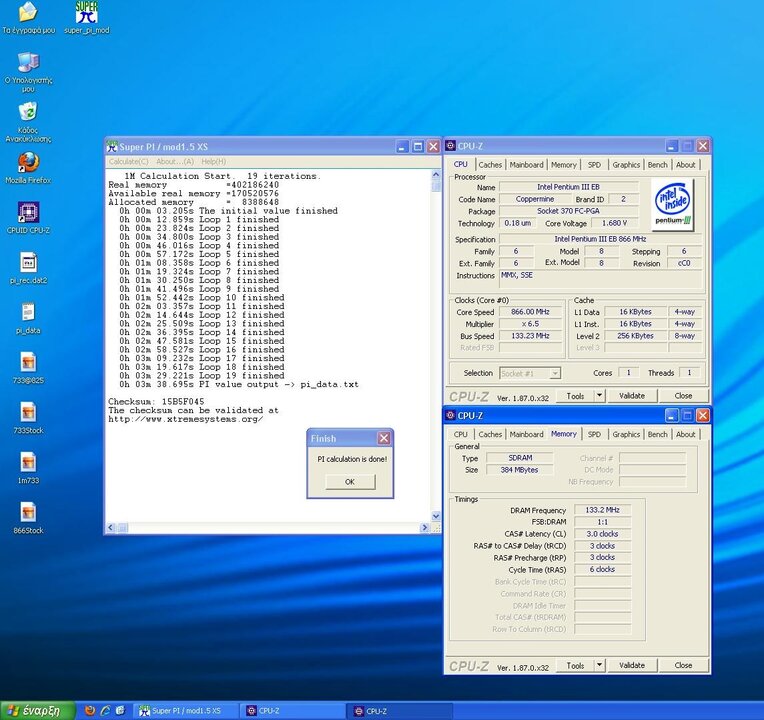Switch to the Super PI taskbar button
Viewport: 764px width, 720px height.
click(187, 711)
